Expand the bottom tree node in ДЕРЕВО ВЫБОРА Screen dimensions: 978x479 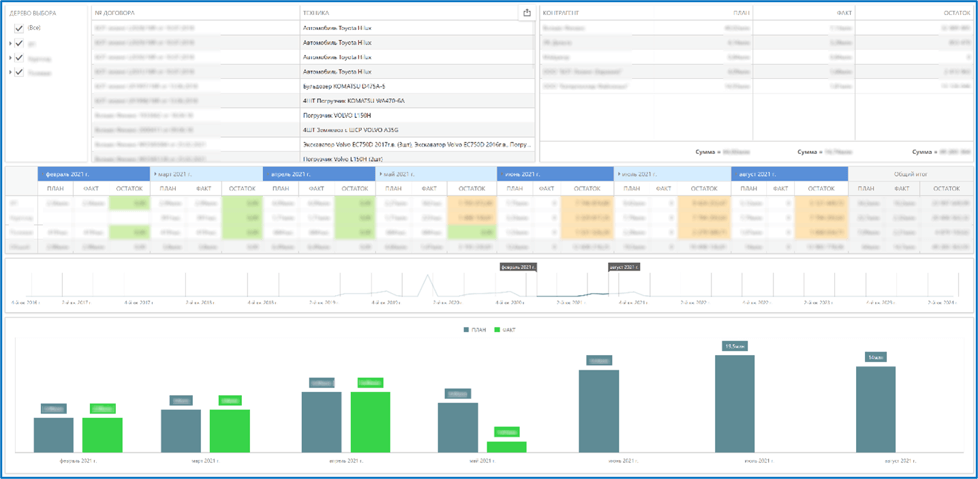click(x=10, y=72)
